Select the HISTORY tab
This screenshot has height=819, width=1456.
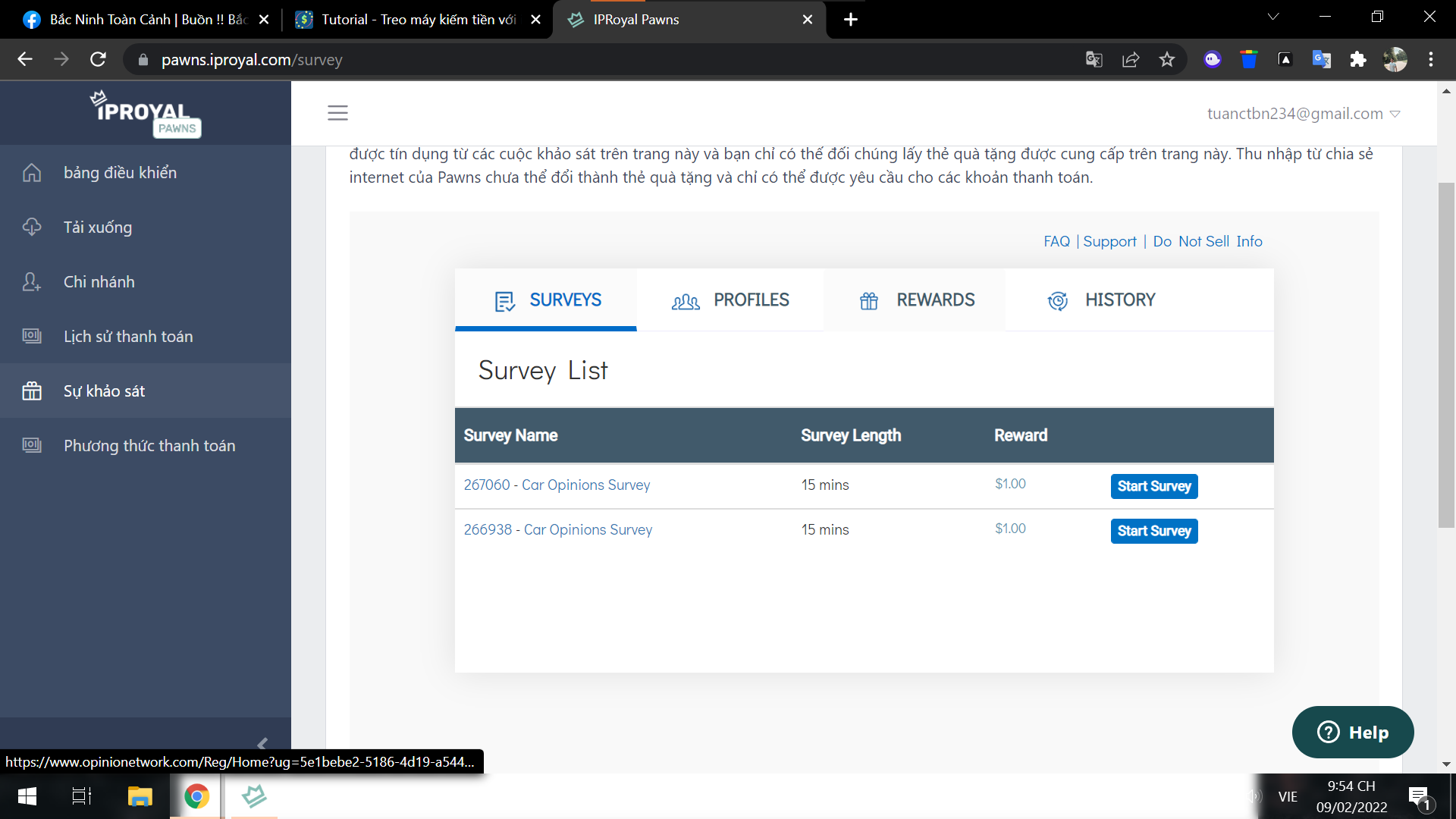pyautogui.click(x=1101, y=300)
